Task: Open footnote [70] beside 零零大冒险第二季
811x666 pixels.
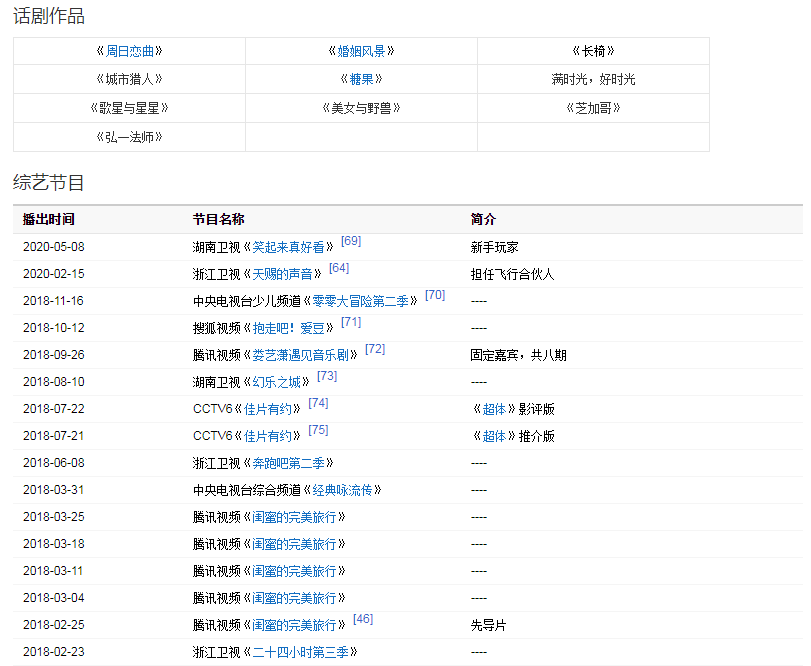Action: [x=435, y=295]
